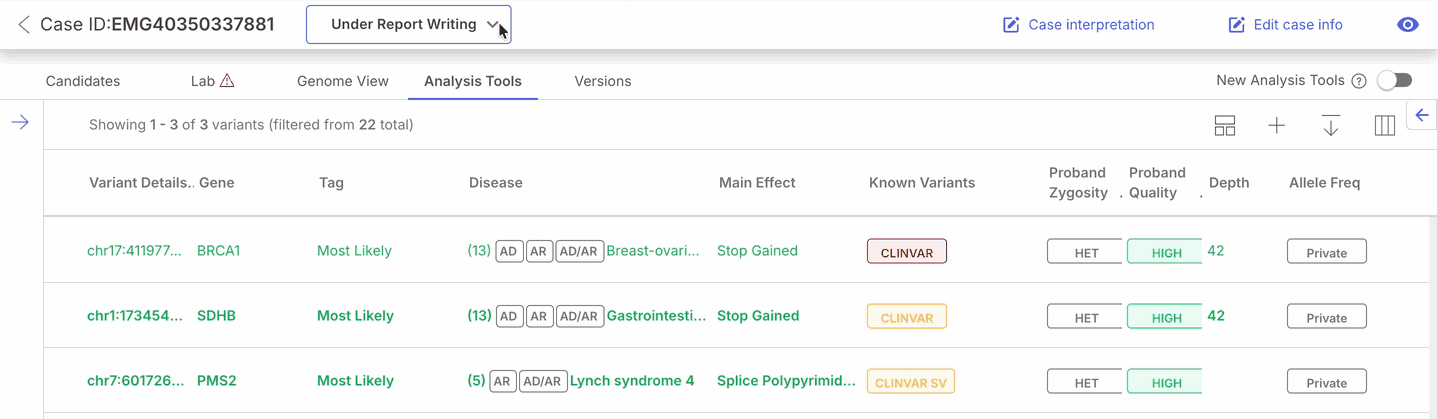The height and width of the screenshot is (419, 1438).
Task: Click the CLINVAR SV badge for PMS2
Action: [910, 382]
